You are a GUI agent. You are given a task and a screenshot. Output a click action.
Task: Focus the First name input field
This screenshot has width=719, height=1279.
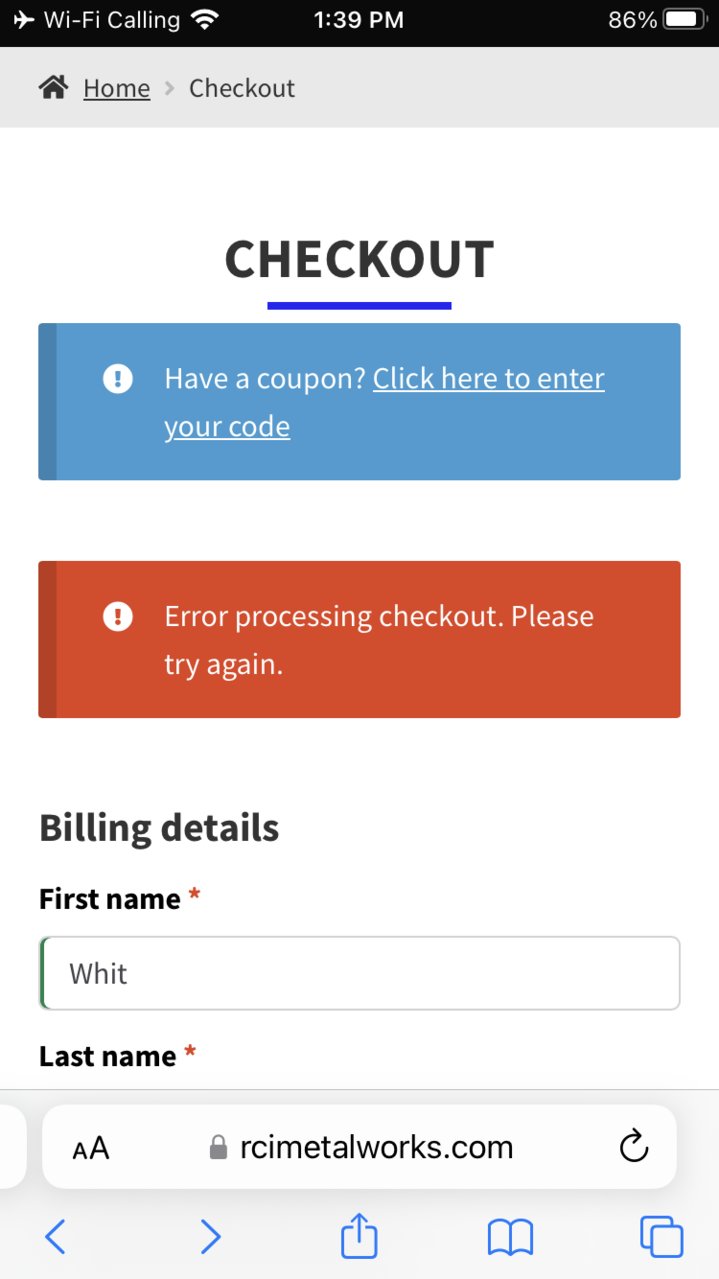(x=359, y=973)
